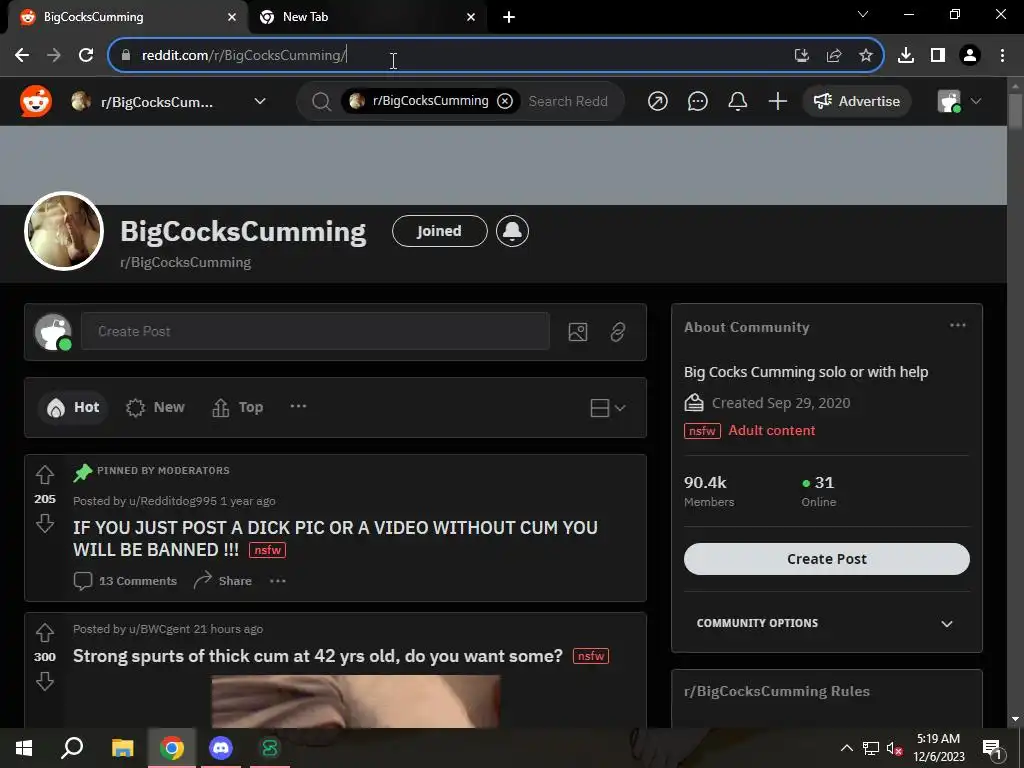Downvote the pinned moderator post
The width and height of the screenshot is (1024, 768).
point(44,523)
